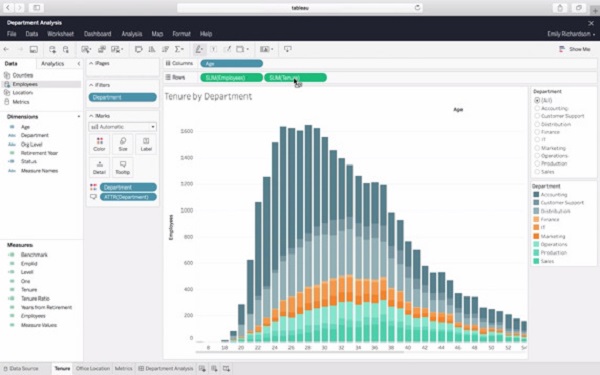
Task: Select the Finance radio button filter
Action: click(537, 132)
